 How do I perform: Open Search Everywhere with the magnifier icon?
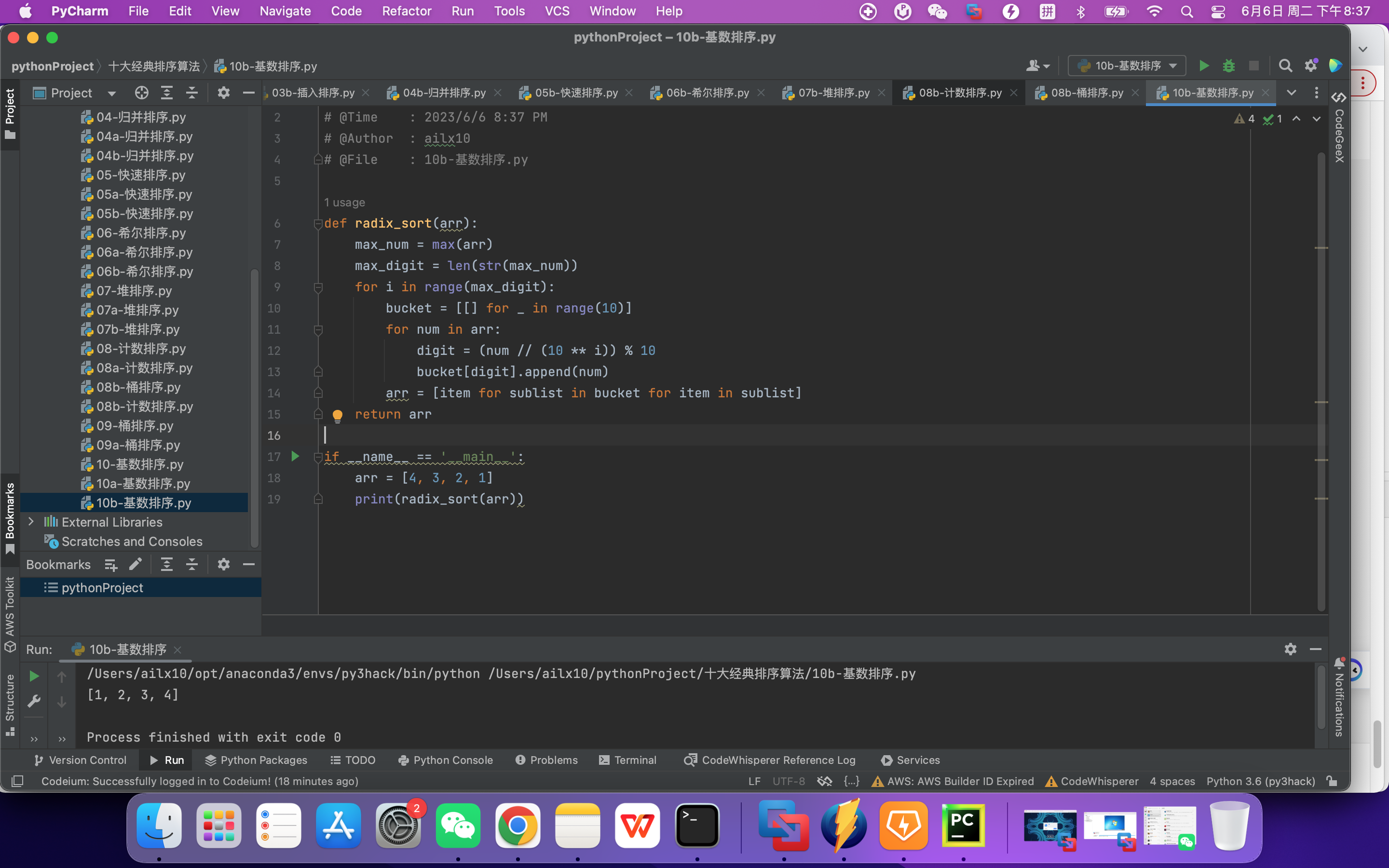[x=1285, y=66]
